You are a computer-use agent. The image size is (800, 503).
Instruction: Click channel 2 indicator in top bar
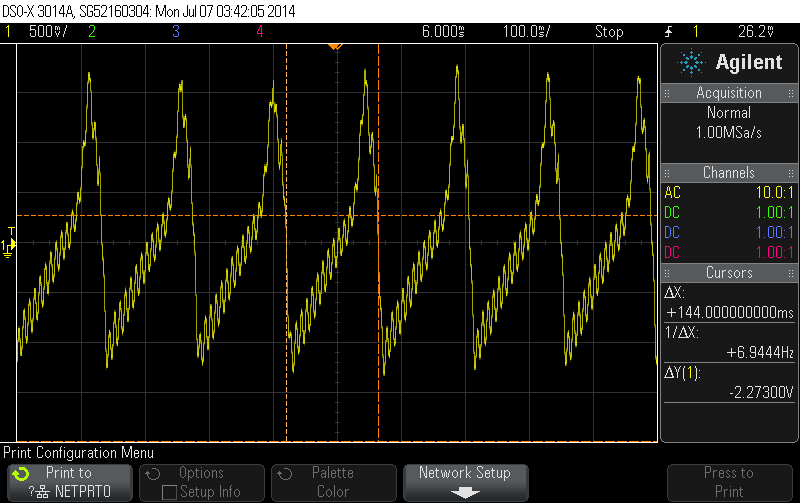coord(92,32)
